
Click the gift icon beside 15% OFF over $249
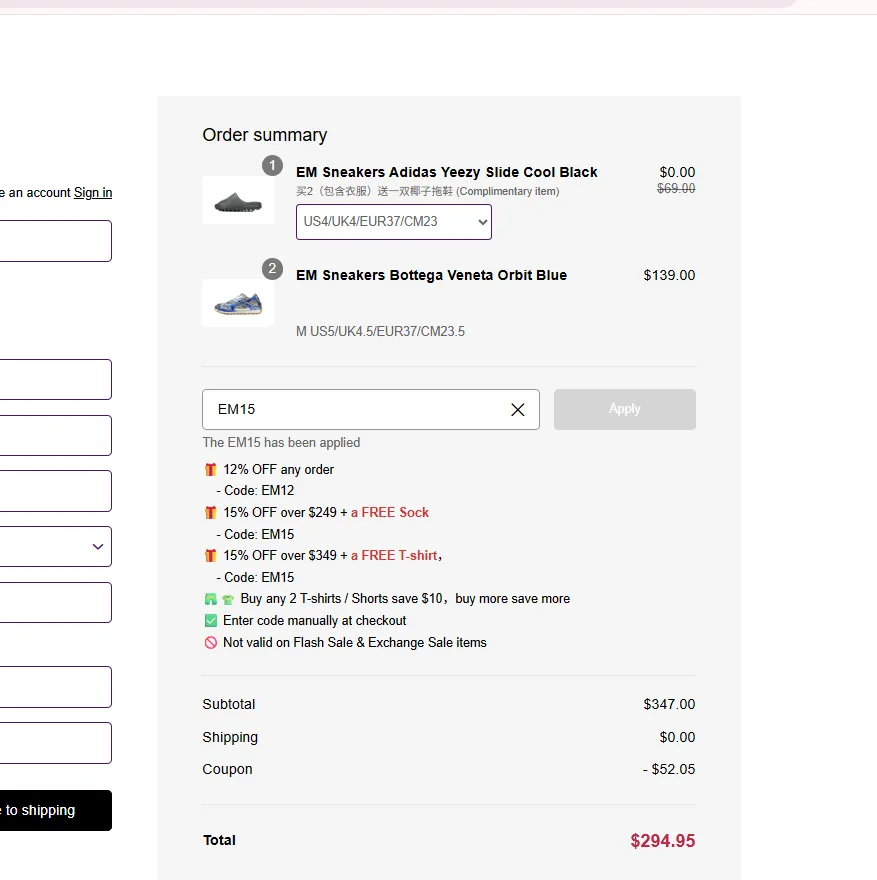tap(210, 512)
